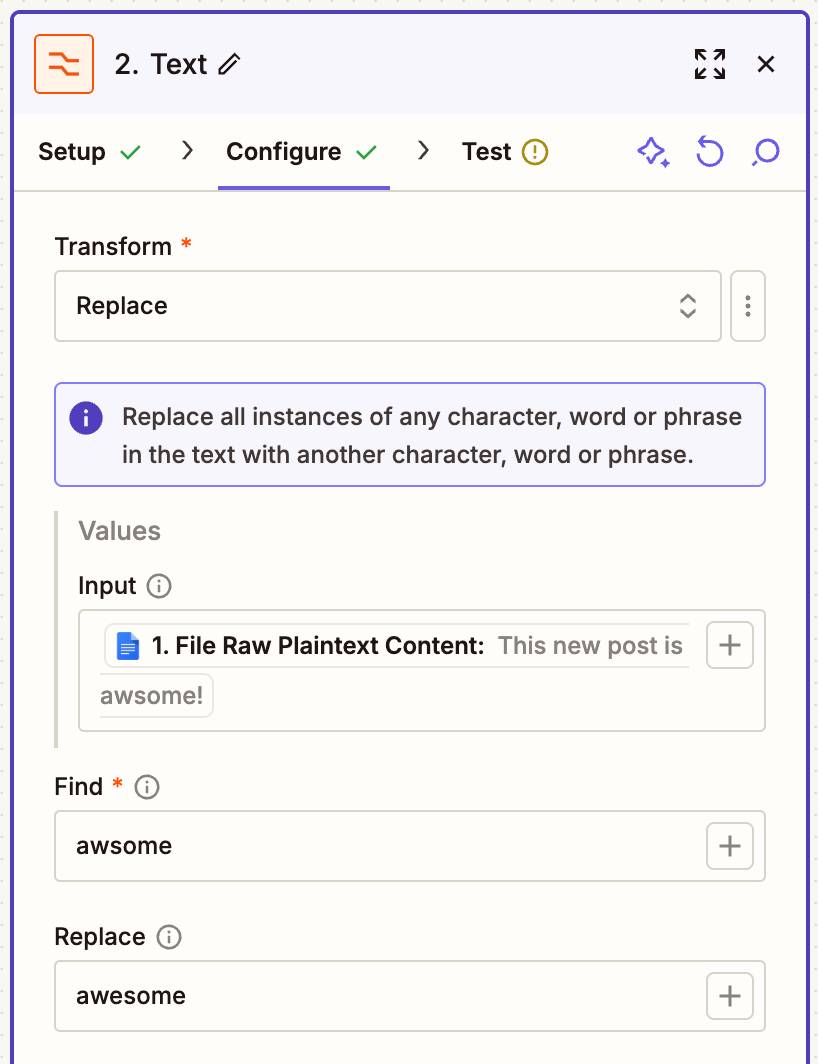Open the three-dot menu beside Transform
818x1064 pixels.
747,306
